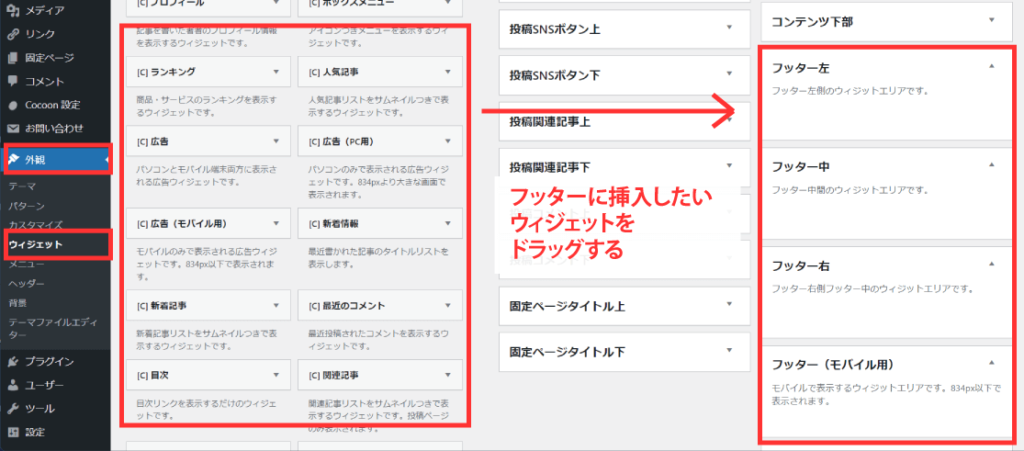Viewport: 1024px width, 451px height.
Task: Click the ツール wrench icon
Action: pyautogui.click(x=12, y=409)
